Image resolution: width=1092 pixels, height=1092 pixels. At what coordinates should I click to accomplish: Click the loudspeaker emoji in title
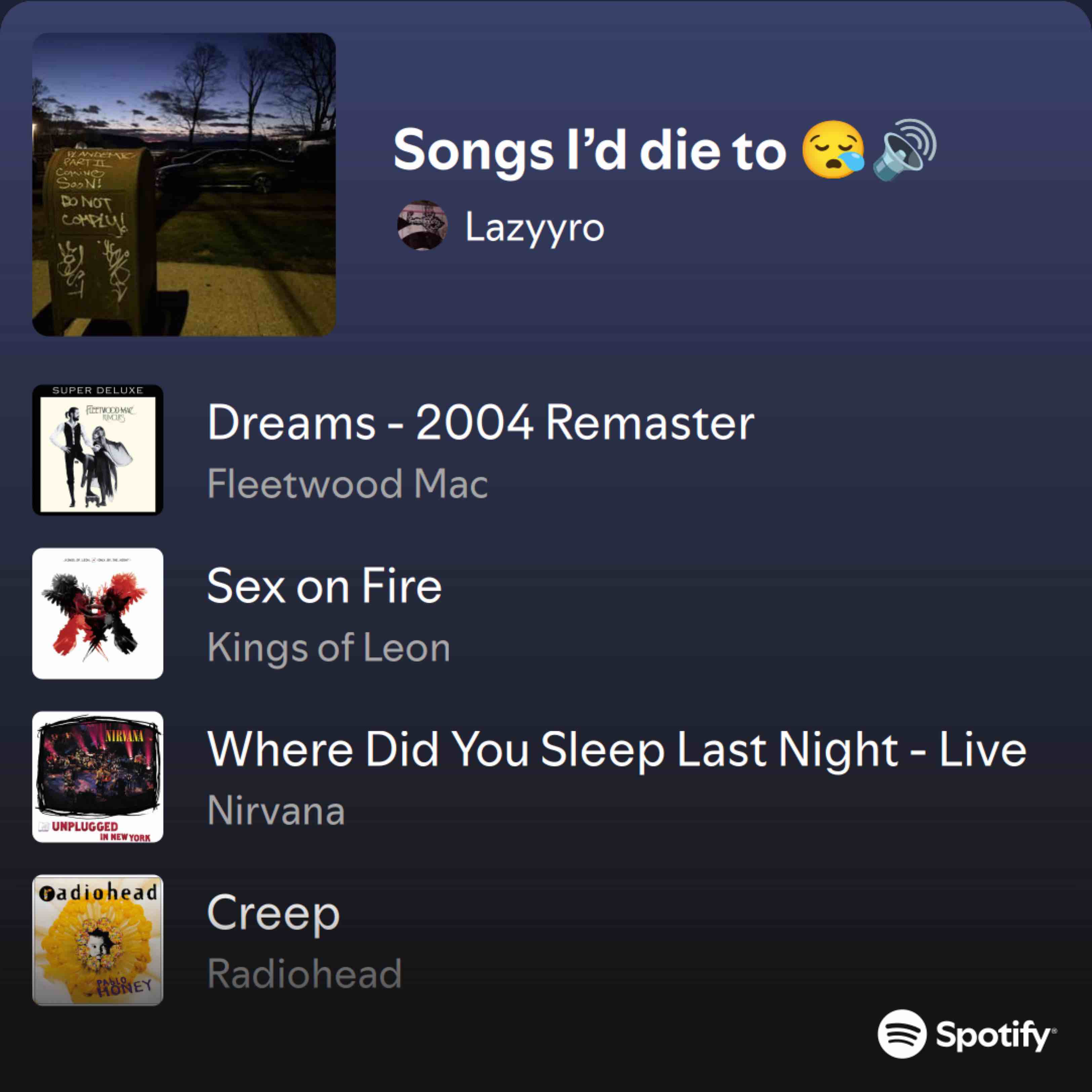coord(904,150)
